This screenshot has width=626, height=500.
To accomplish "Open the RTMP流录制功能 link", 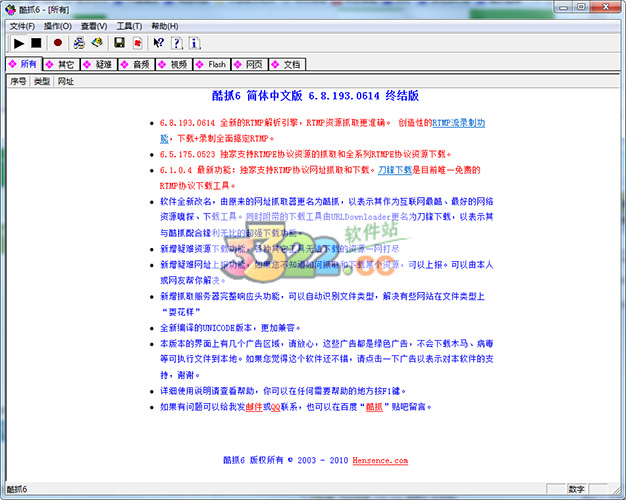I will (x=459, y=123).
